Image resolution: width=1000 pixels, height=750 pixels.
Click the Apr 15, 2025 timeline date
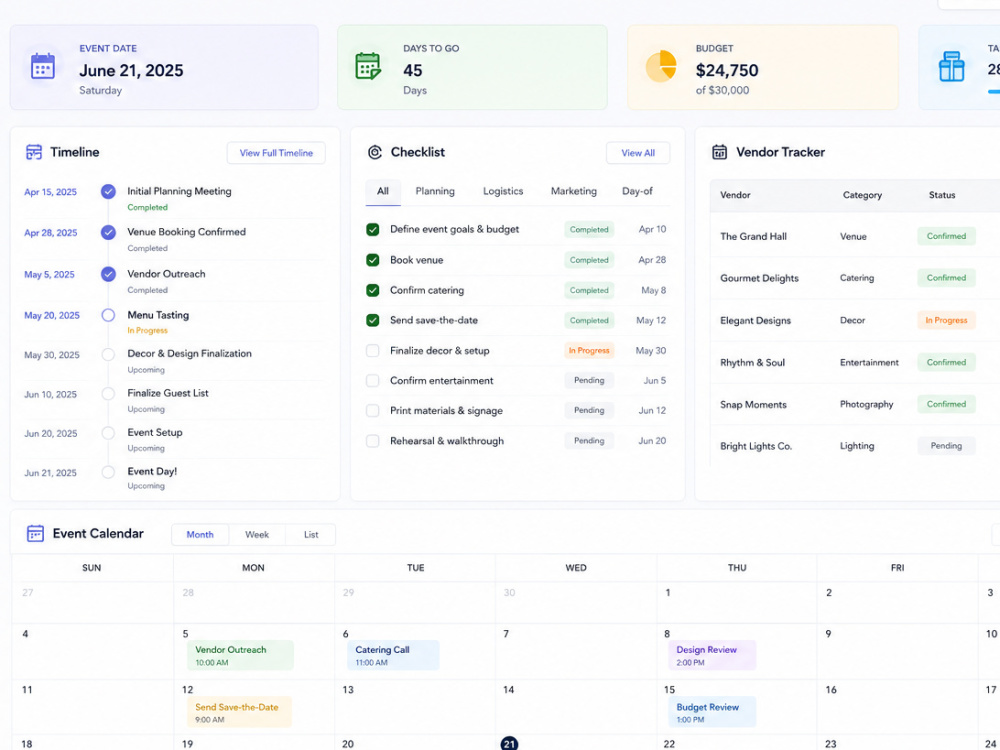click(50, 192)
